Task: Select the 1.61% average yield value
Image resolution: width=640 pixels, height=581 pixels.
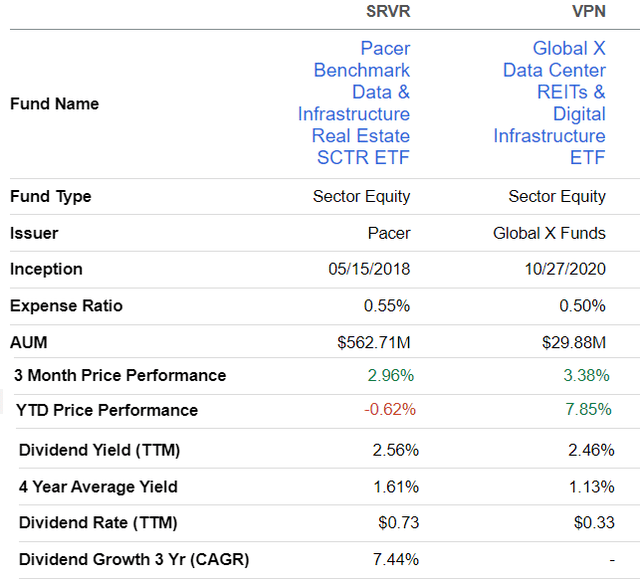Action: point(396,487)
